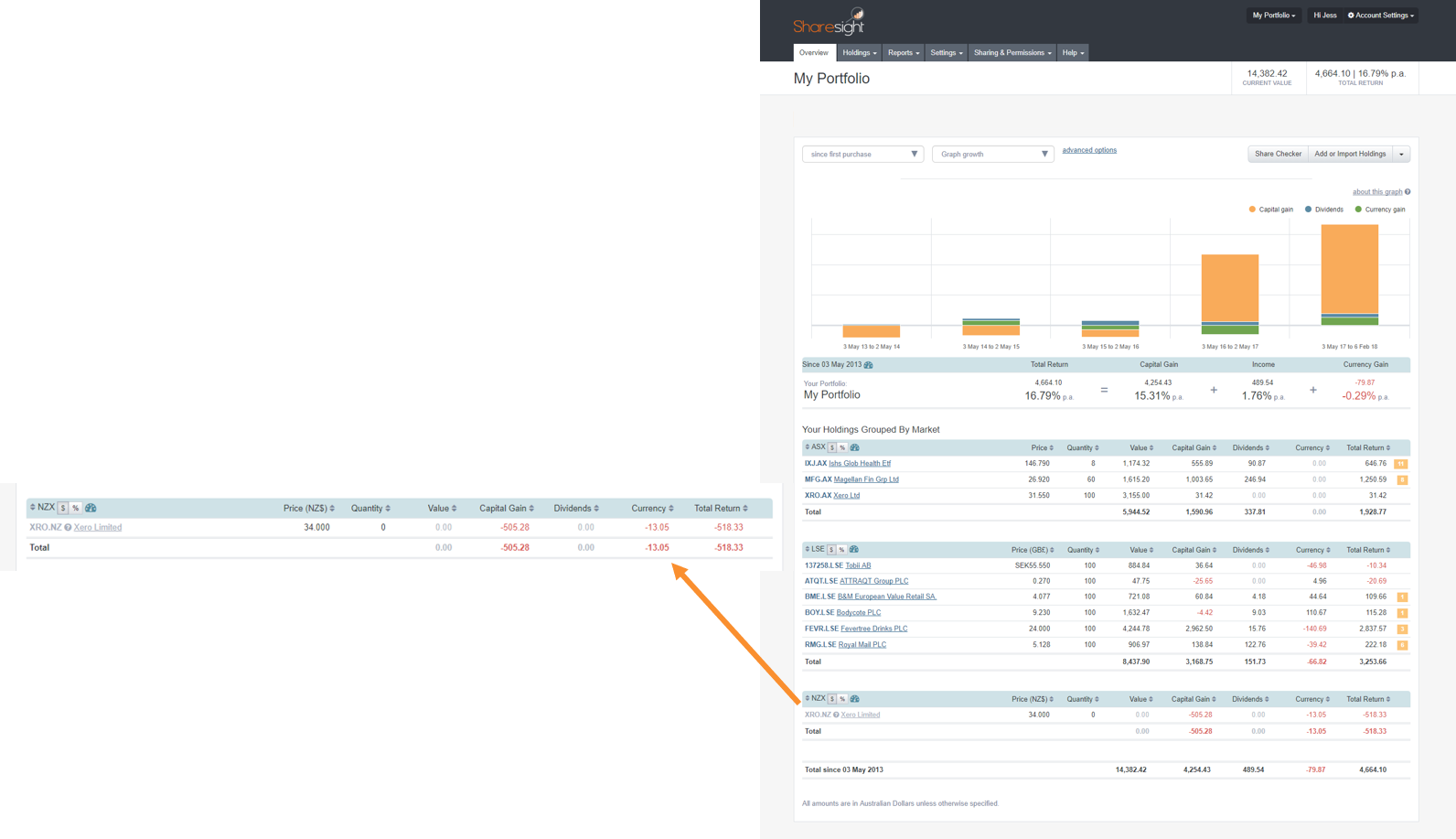Open orange badge 6 on RMG.LSE row
This screenshot has width=1456, height=839.
(1402, 645)
